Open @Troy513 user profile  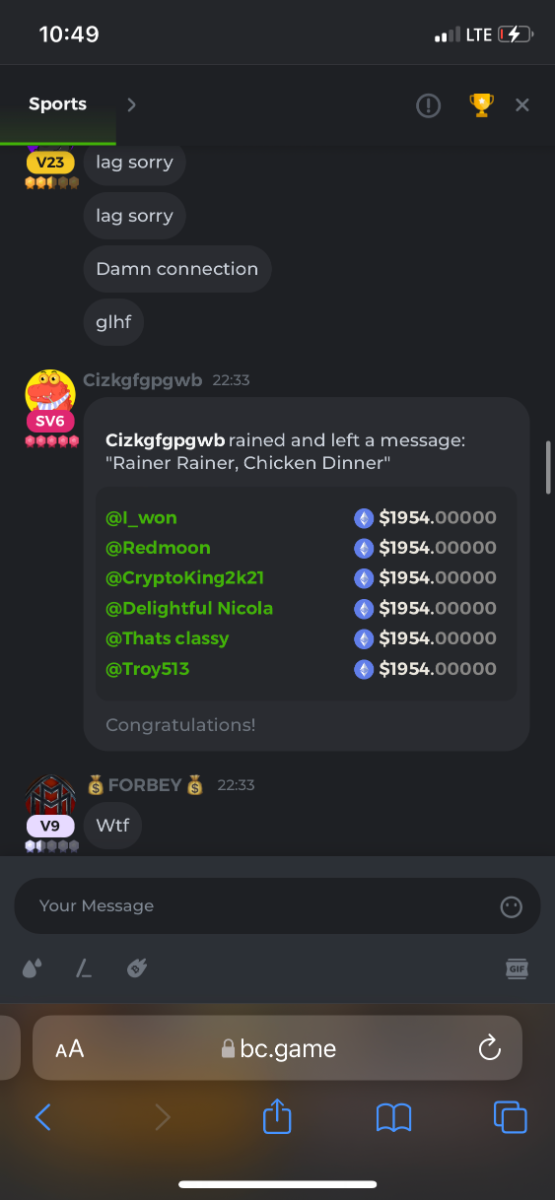coord(147,668)
